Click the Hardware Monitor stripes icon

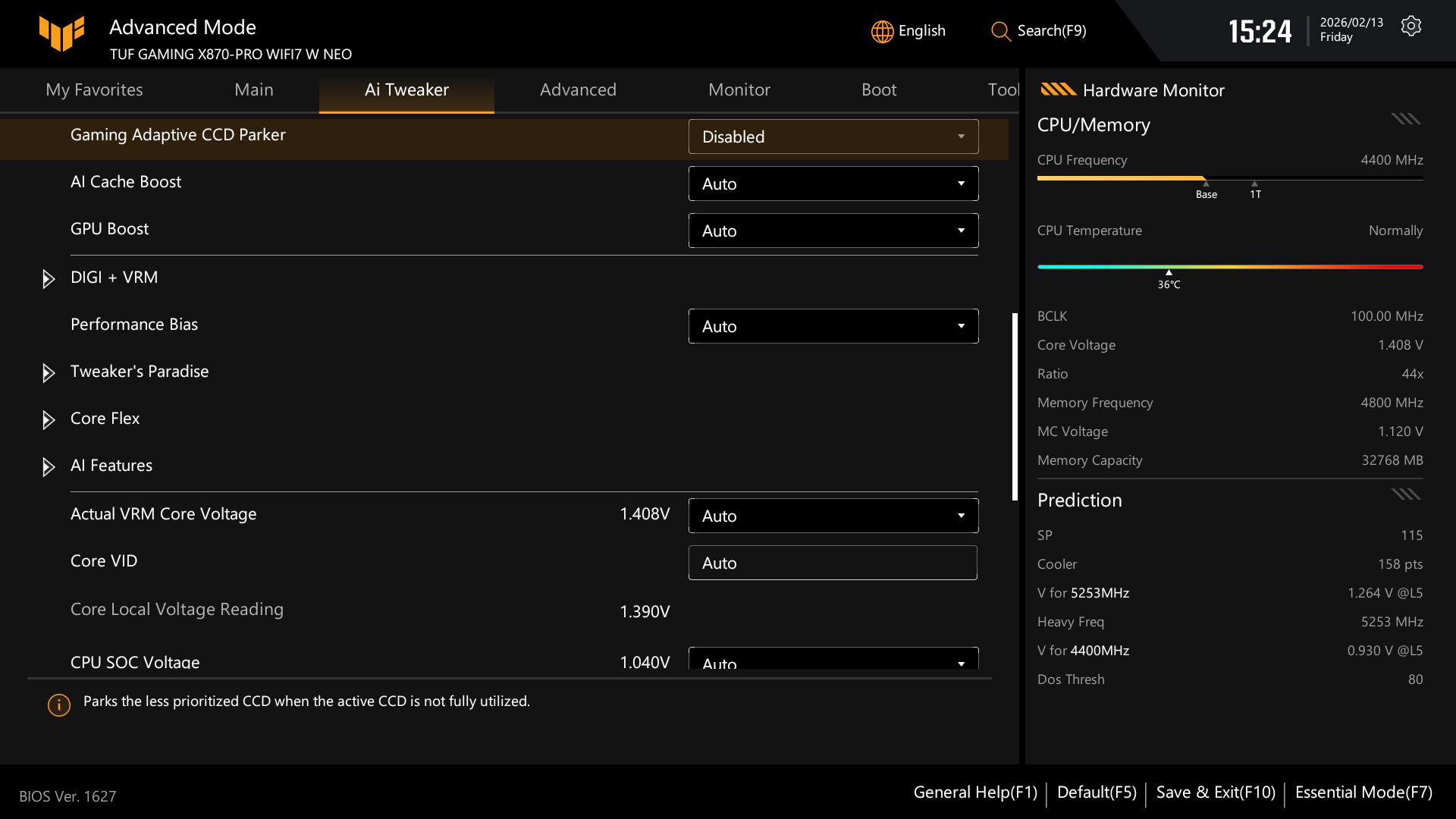[x=1058, y=89]
